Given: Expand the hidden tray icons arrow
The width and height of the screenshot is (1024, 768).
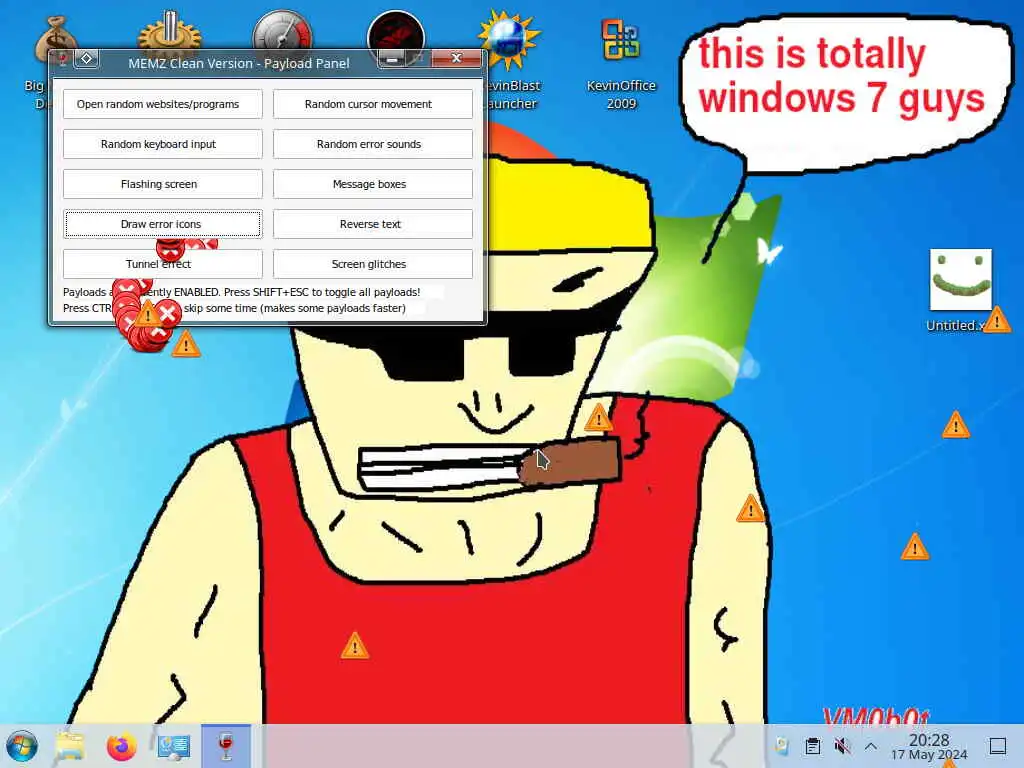Looking at the screenshot, I should [x=871, y=746].
